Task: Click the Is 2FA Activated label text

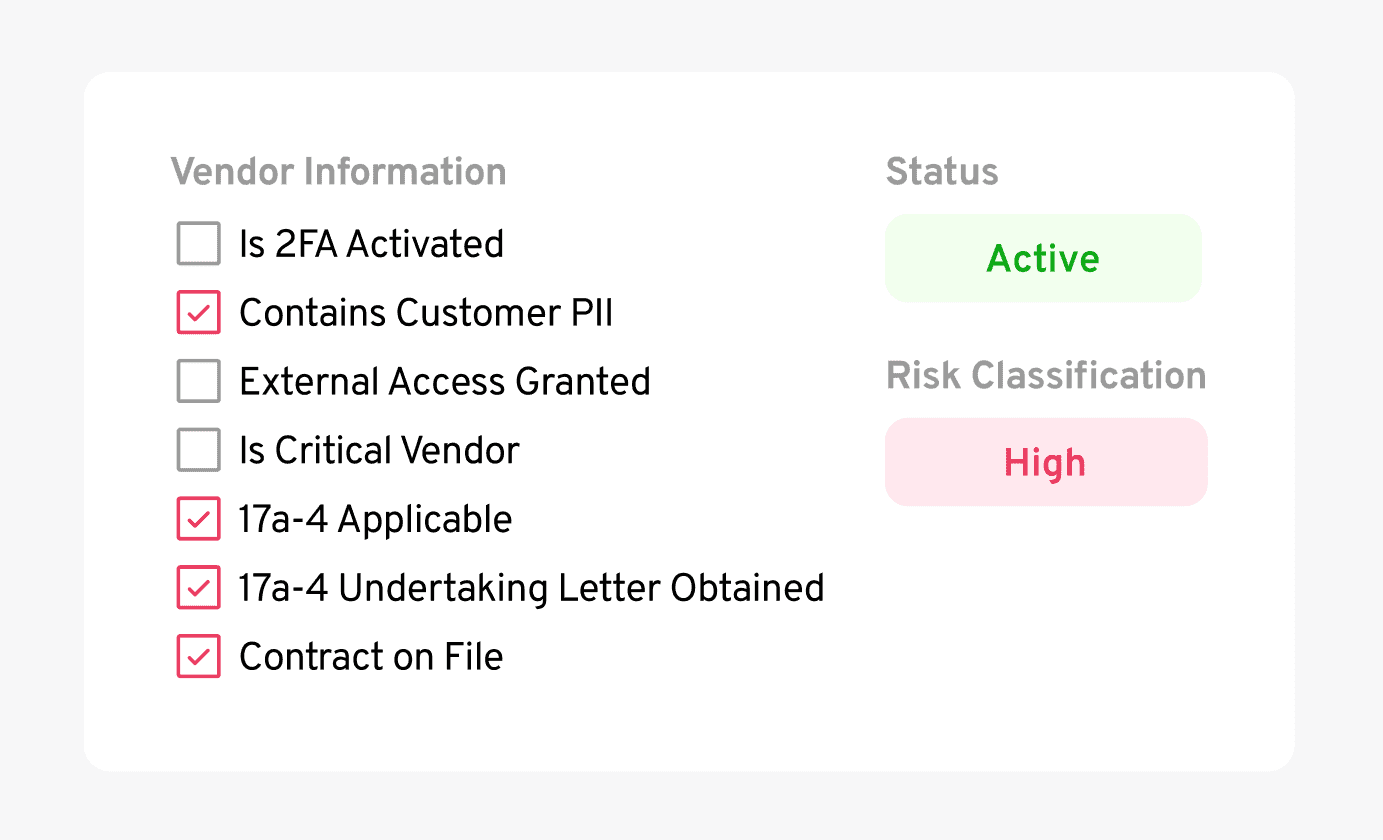Action: pyautogui.click(x=370, y=243)
